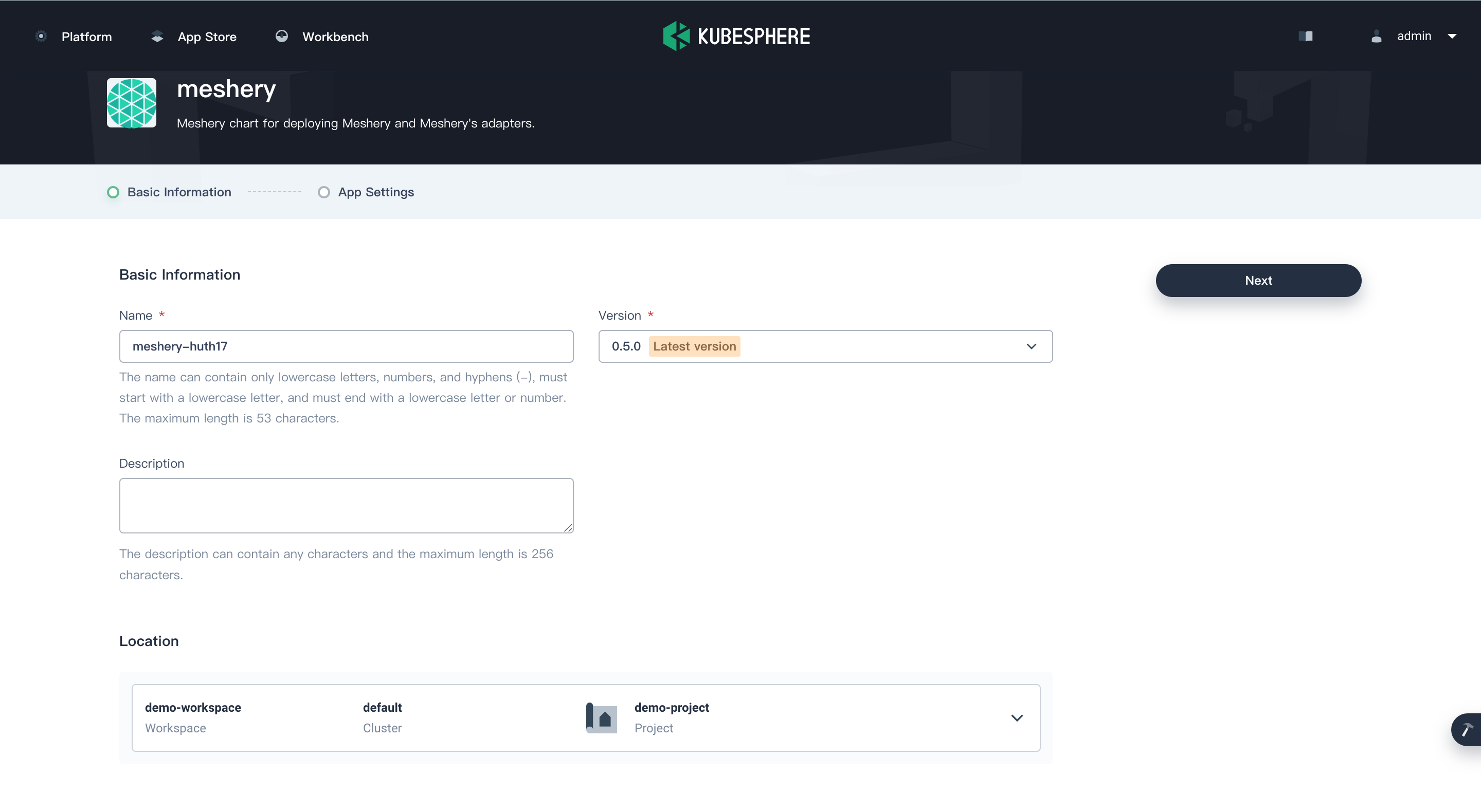The width and height of the screenshot is (1481, 812).
Task: Click the App Settings step label
Action: pos(376,192)
